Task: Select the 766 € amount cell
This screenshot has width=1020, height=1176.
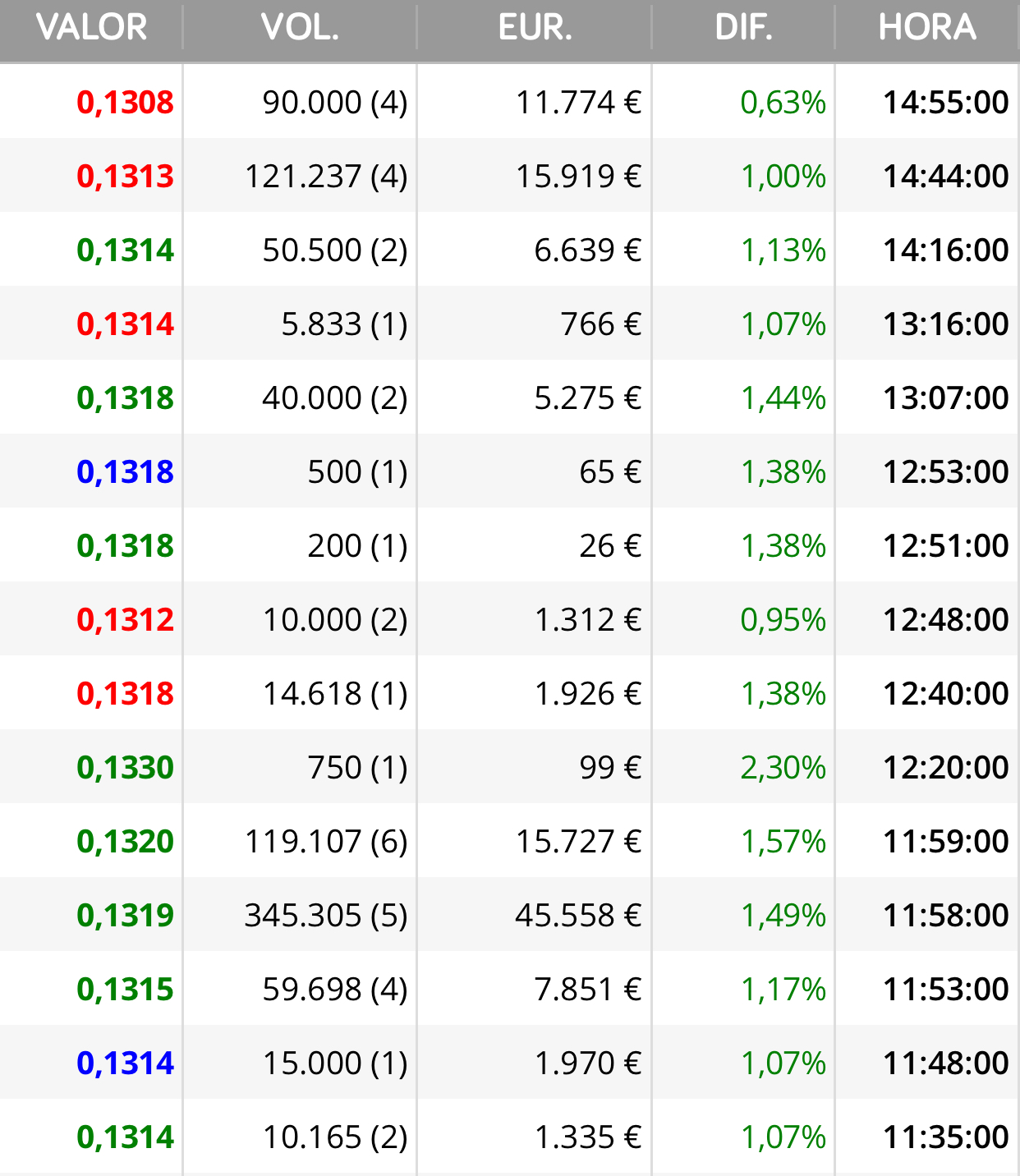Action: [601, 324]
